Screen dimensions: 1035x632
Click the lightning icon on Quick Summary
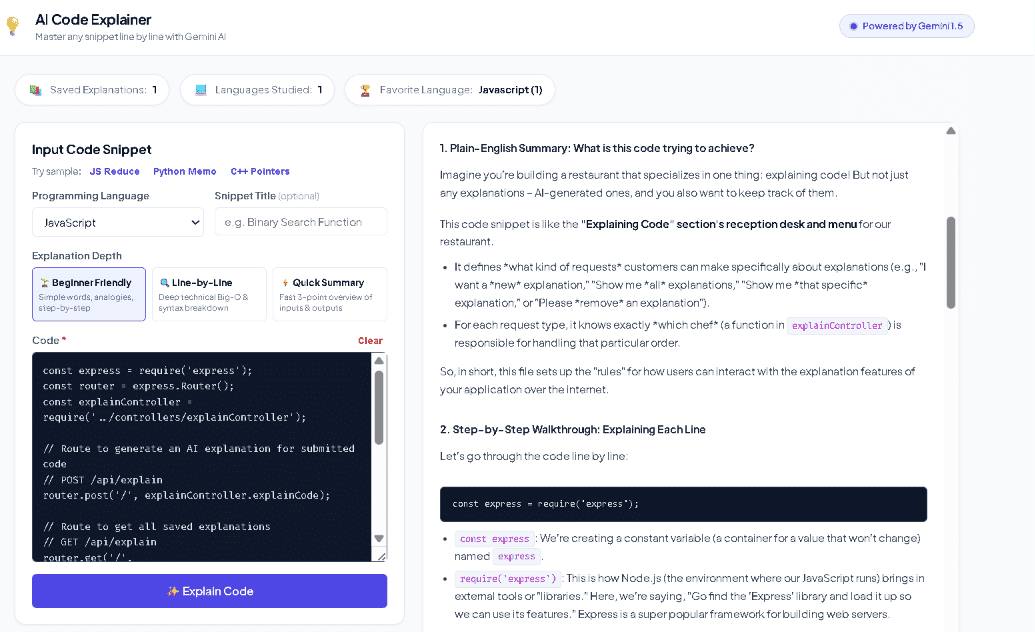[285, 283]
